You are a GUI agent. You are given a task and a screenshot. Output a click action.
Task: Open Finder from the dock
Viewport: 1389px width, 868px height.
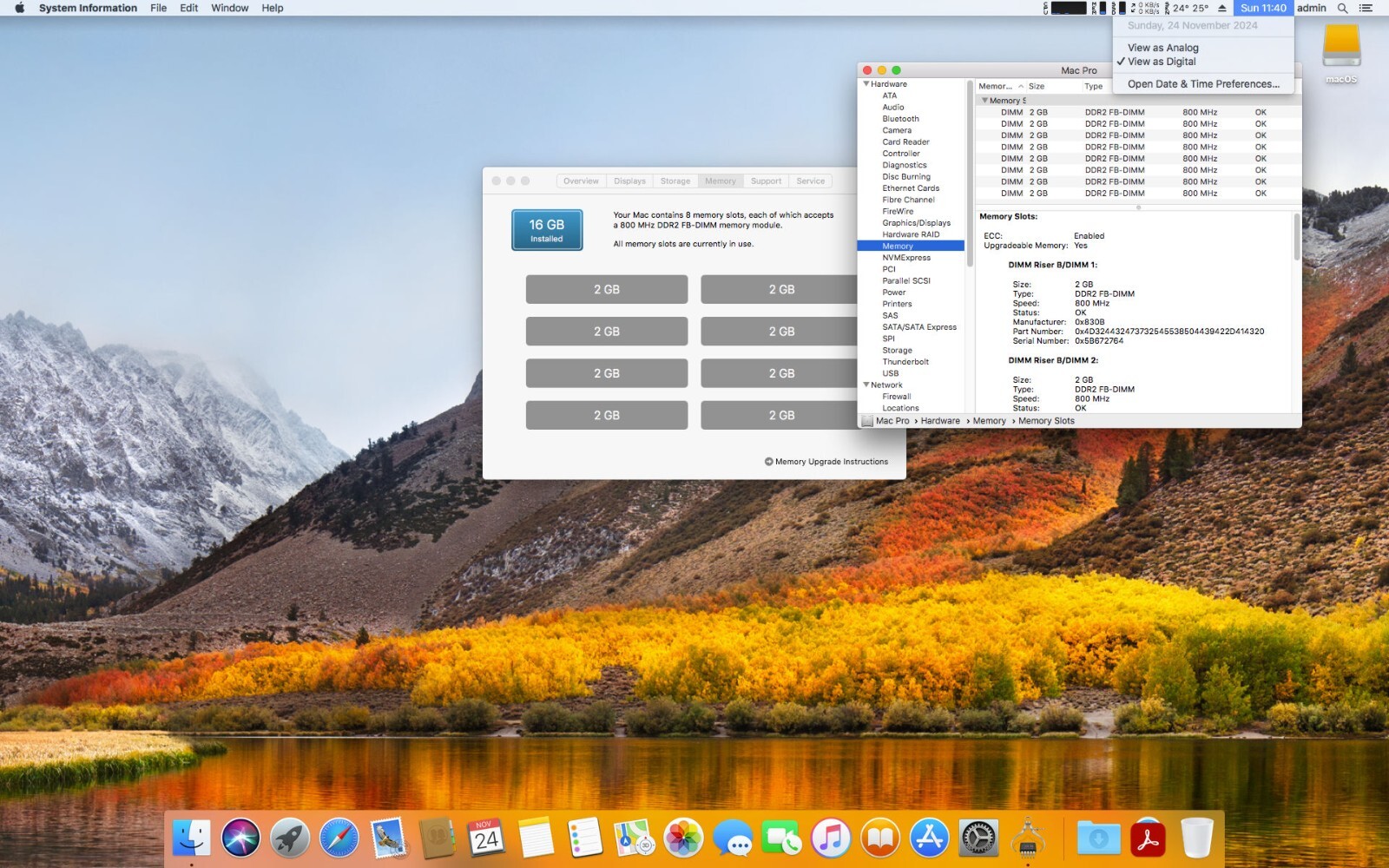pos(191,838)
